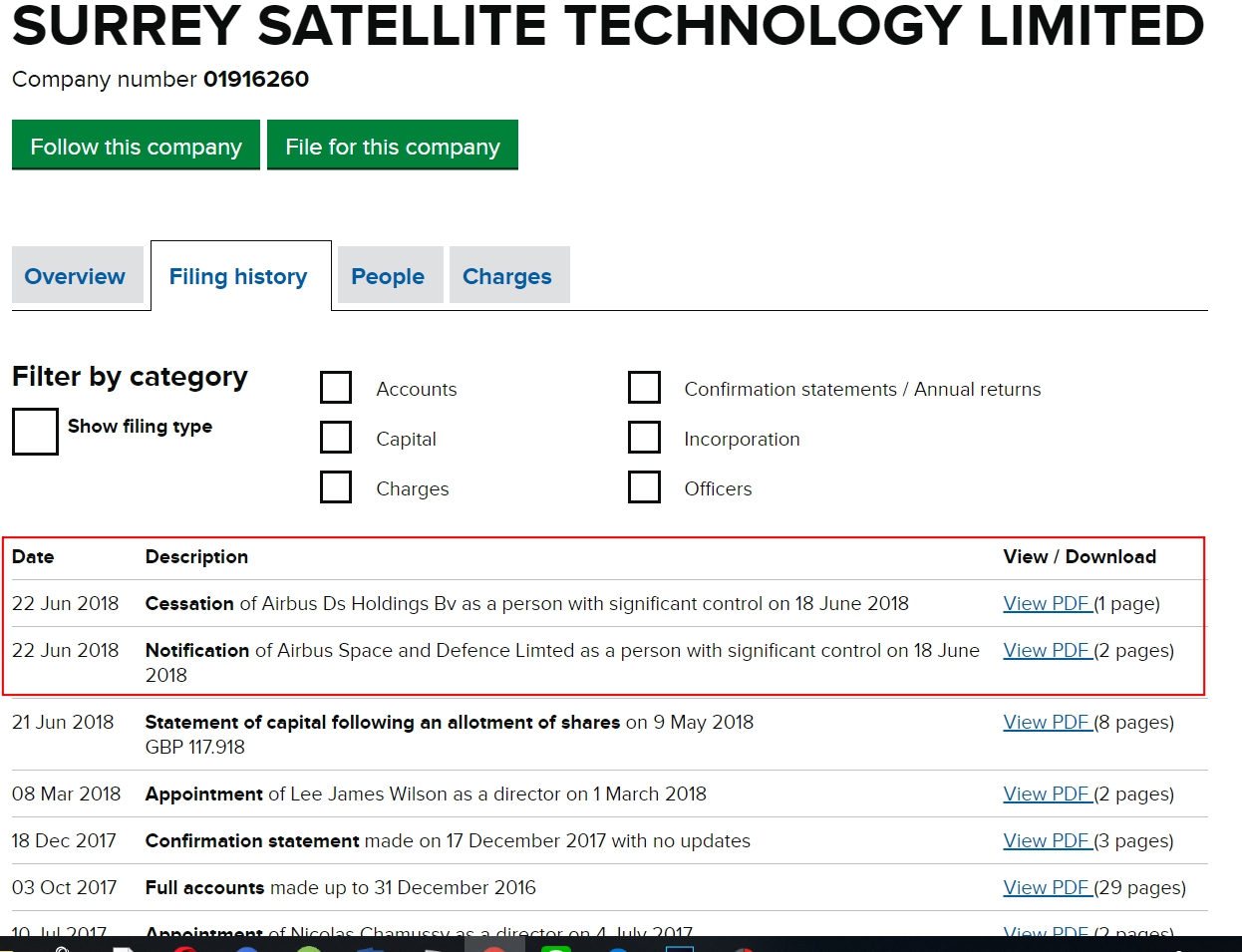Image resolution: width=1242 pixels, height=952 pixels.
Task: View PDF for Lee James Wilson appointment
Action: click(x=1047, y=794)
